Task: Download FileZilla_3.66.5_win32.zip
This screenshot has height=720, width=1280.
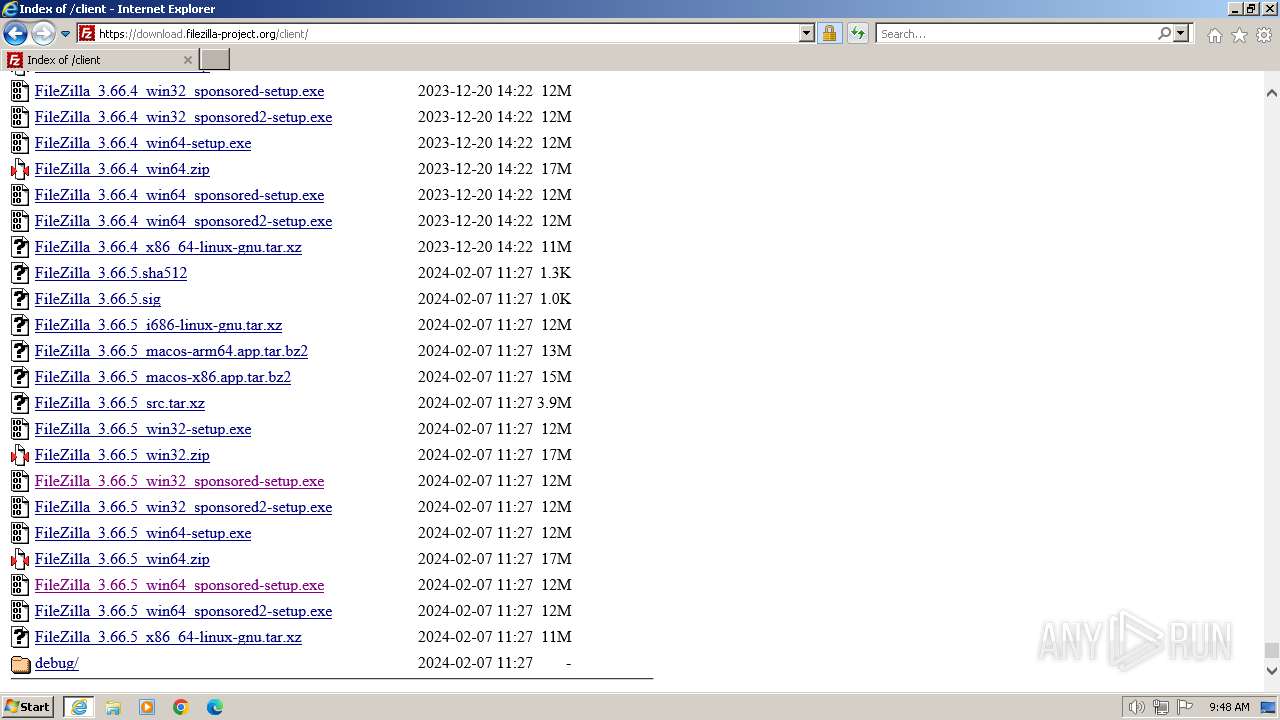Action: [122, 455]
